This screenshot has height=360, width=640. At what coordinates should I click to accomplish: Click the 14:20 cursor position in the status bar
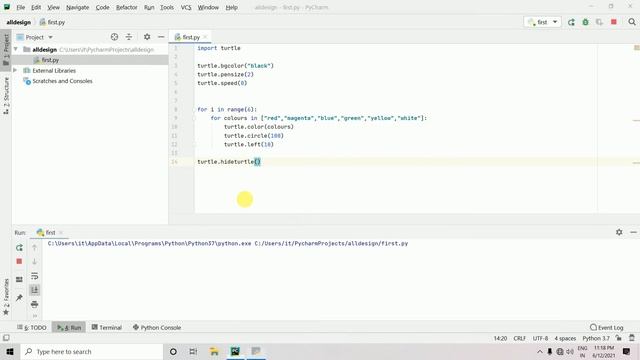(x=500, y=338)
